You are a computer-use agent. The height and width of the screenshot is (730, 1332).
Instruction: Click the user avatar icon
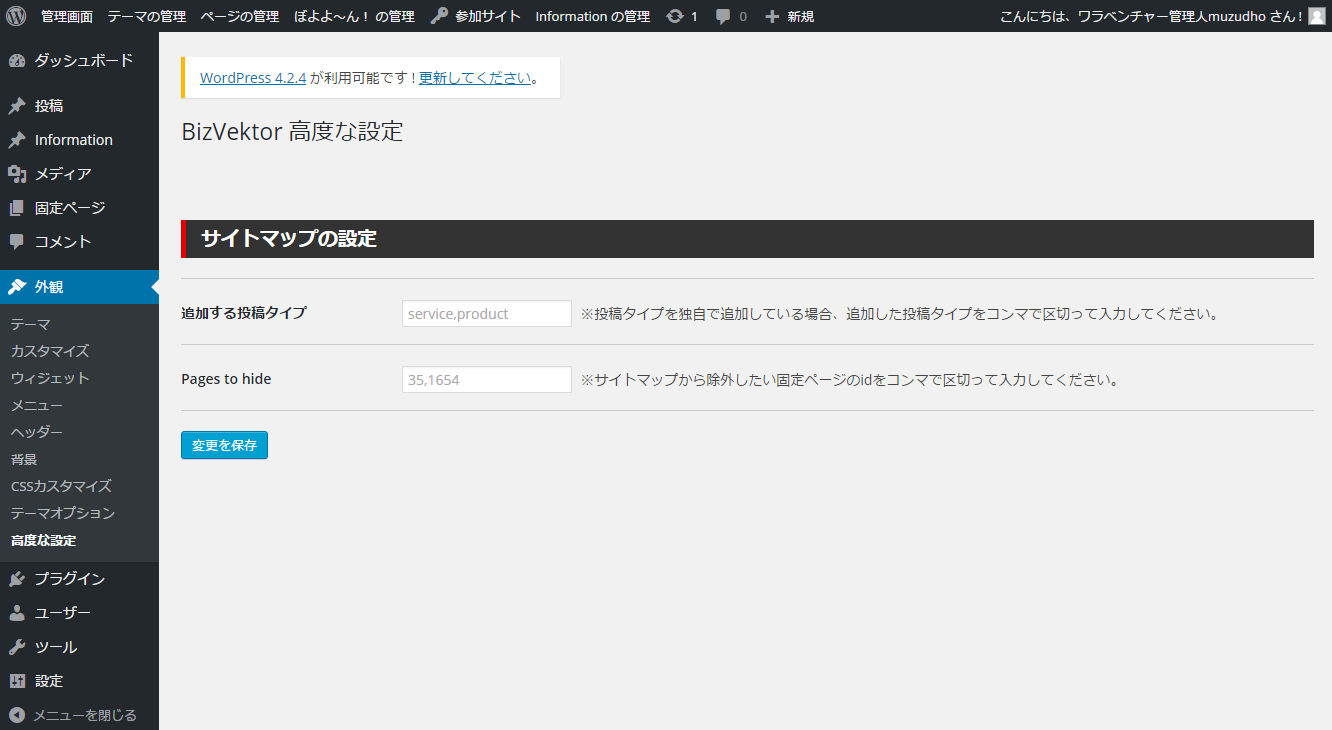pos(1316,16)
